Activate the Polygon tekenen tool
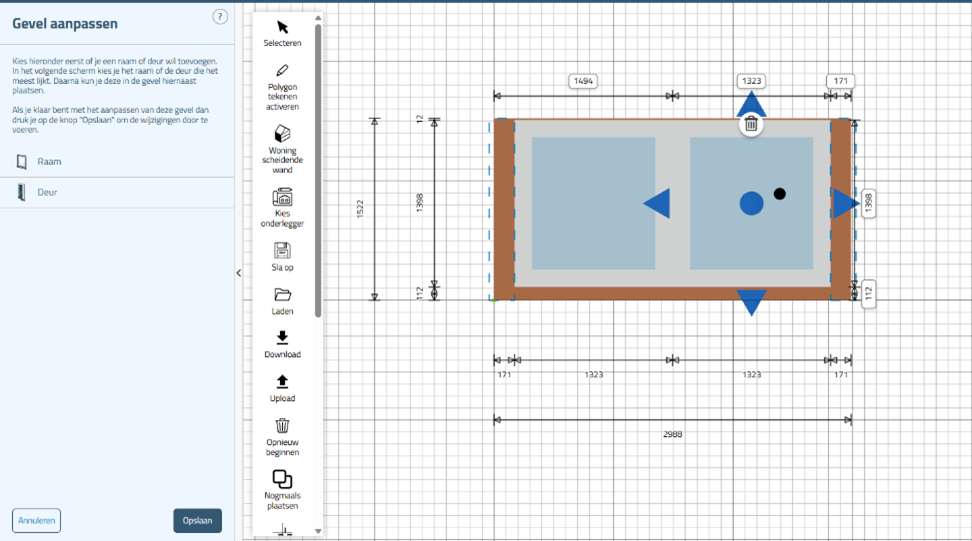 click(282, 72)
